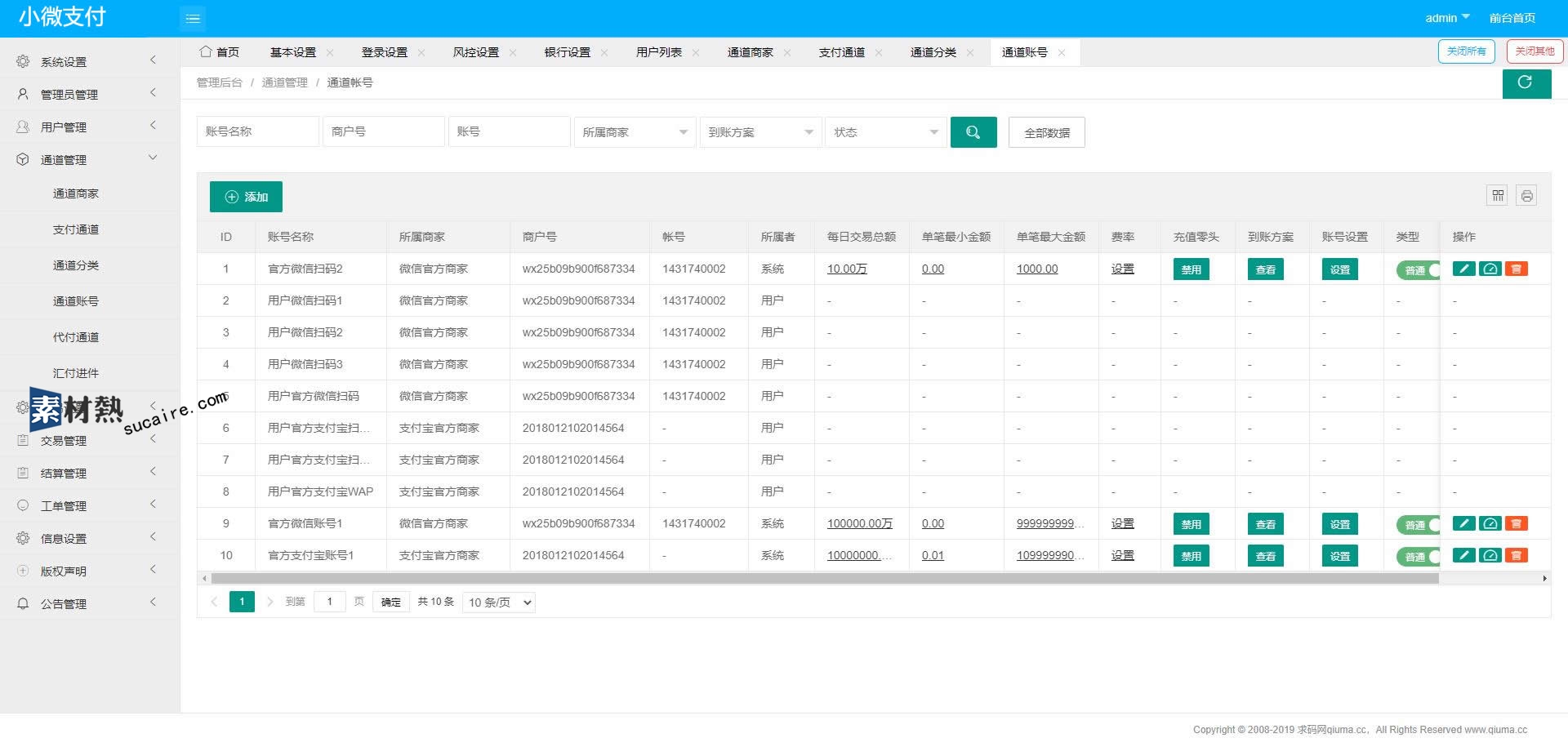The image size is (1568, 747).
Task: Toggle the 普通 type switch for 官方支付宝账号1
Action: click(x=1418, y=557)
